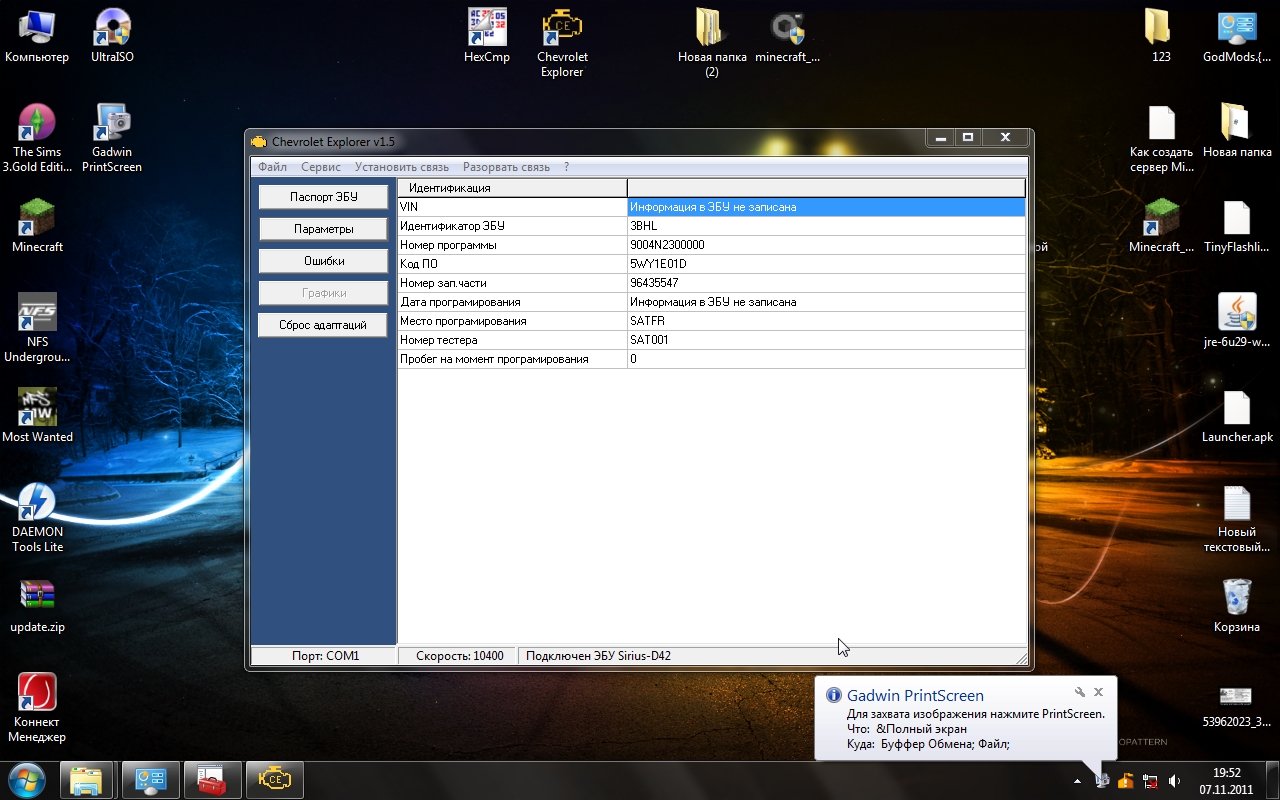1280x800 pixels.
Task: Open the Сервис menu
Action: (x=321, y=167)
